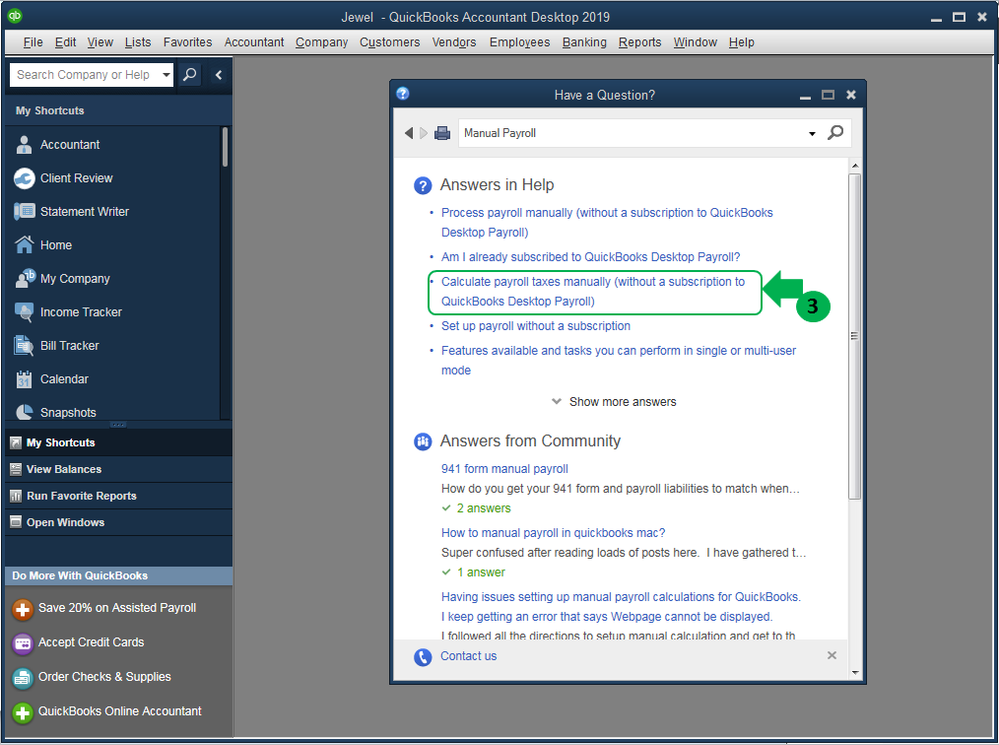
Task: Open How to manual payroll in quickbooks mac
Action: (x=553, y=533)
